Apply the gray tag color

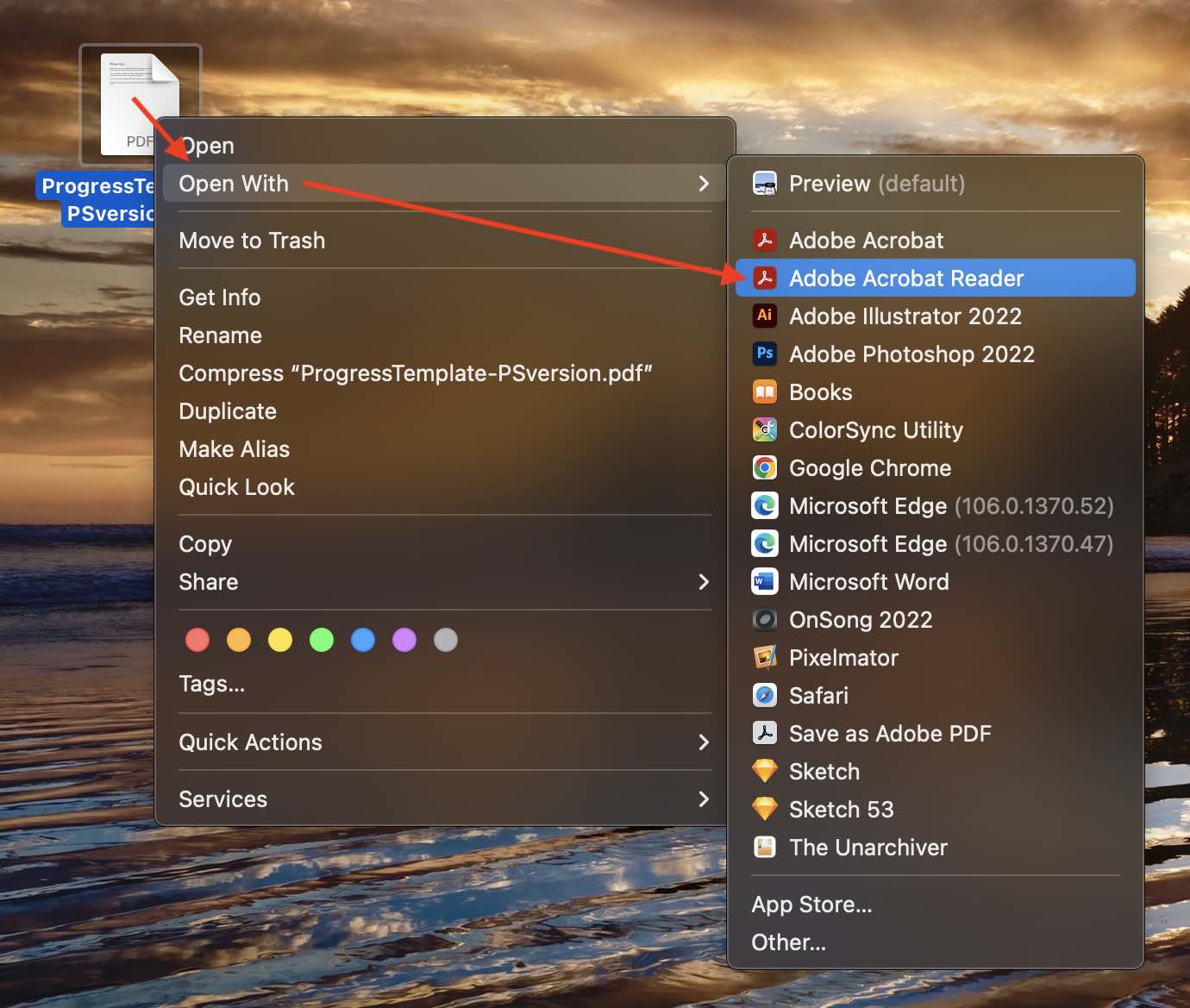click(446, 640)
